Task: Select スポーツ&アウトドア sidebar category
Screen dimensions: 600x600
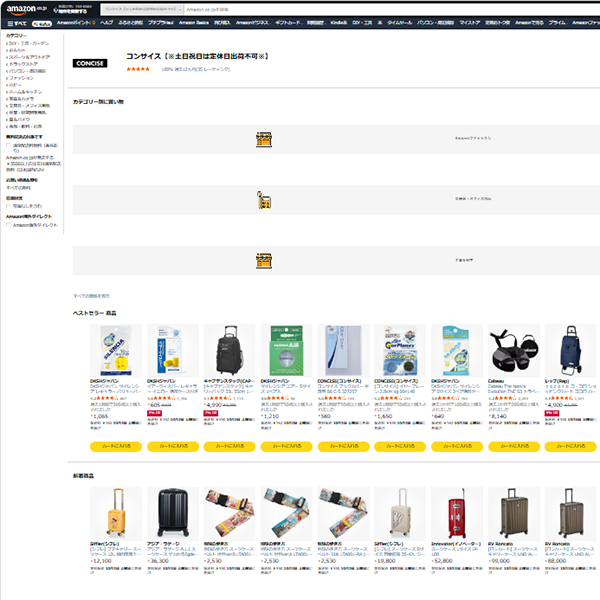Action: click(x=29, y=57)
